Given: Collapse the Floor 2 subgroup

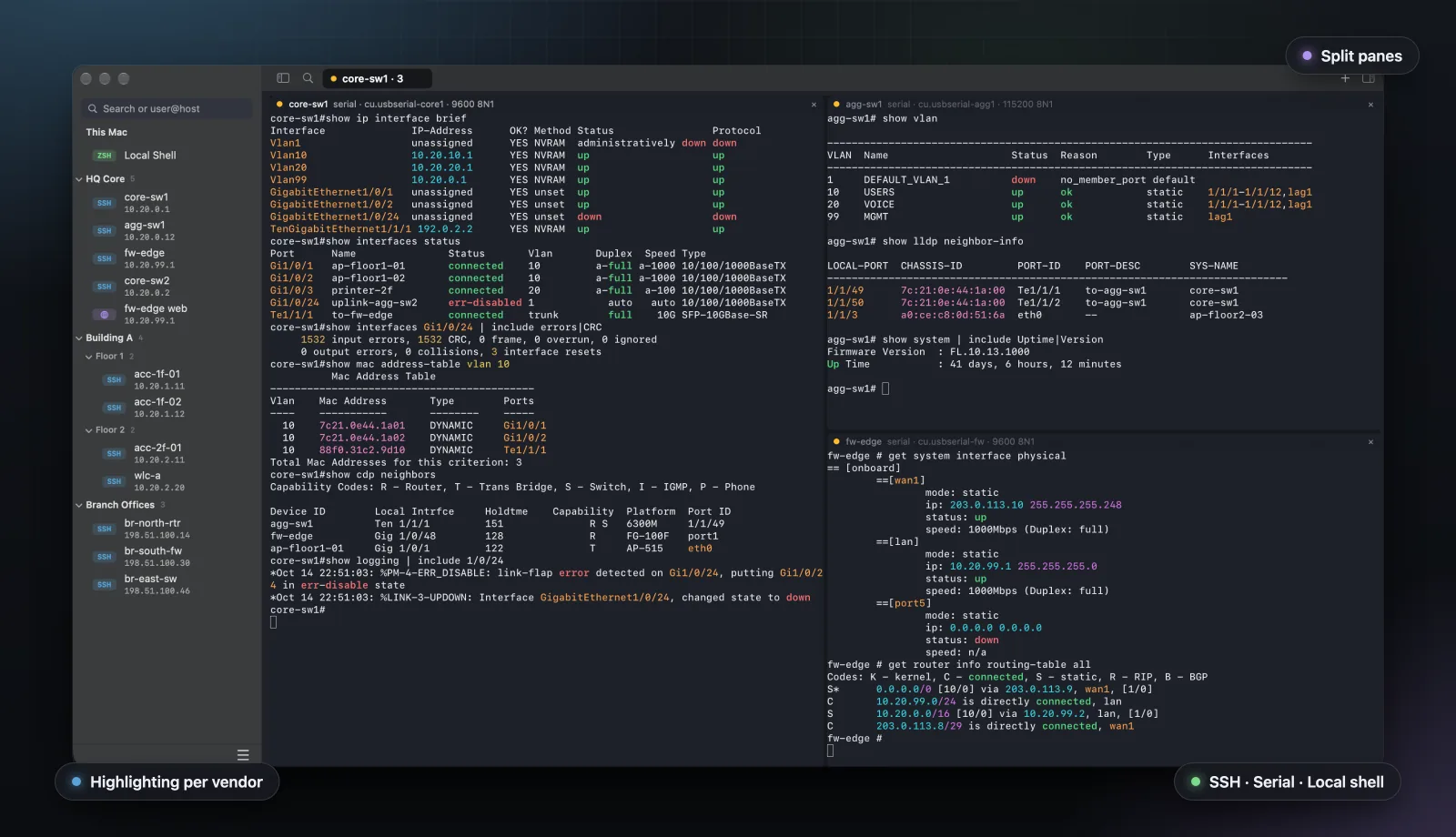Looking at the screenshot, I should [88, 430].
